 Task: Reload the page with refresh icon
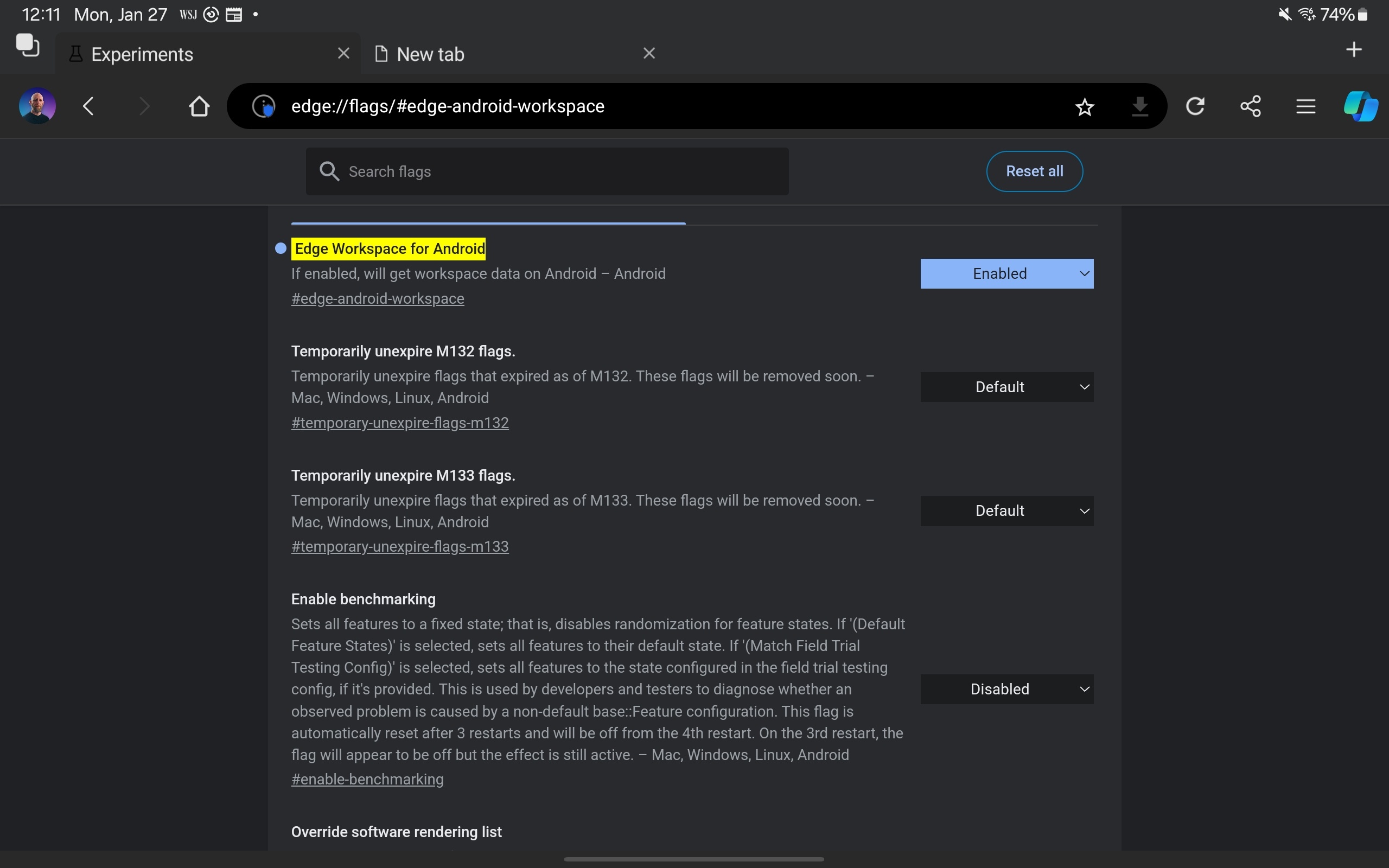tap(1195, 106)
